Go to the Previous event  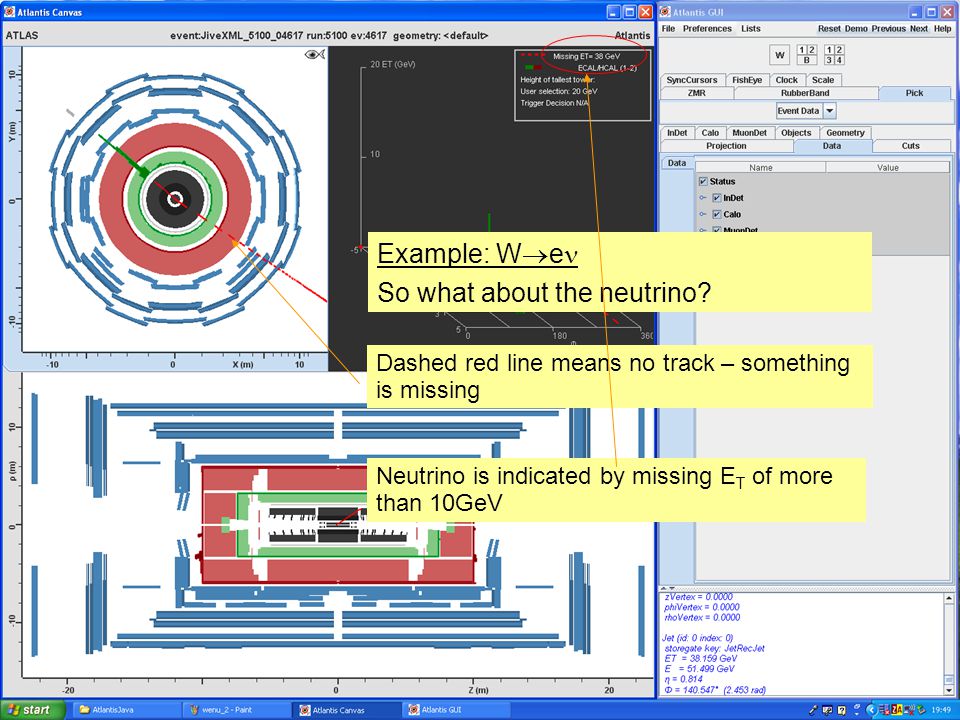[888, 29]
